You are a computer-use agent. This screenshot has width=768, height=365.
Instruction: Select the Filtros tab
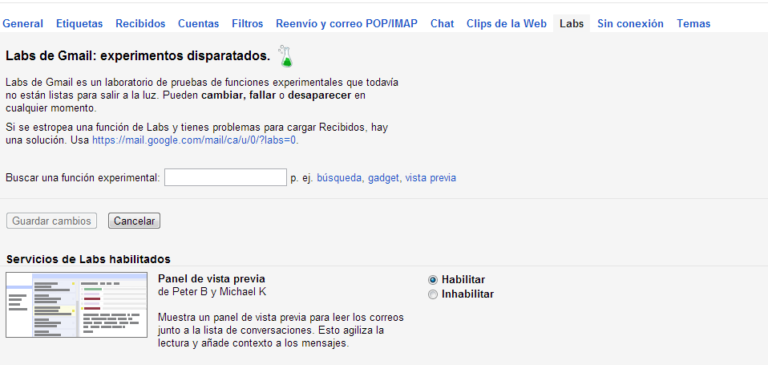point(247,24)
